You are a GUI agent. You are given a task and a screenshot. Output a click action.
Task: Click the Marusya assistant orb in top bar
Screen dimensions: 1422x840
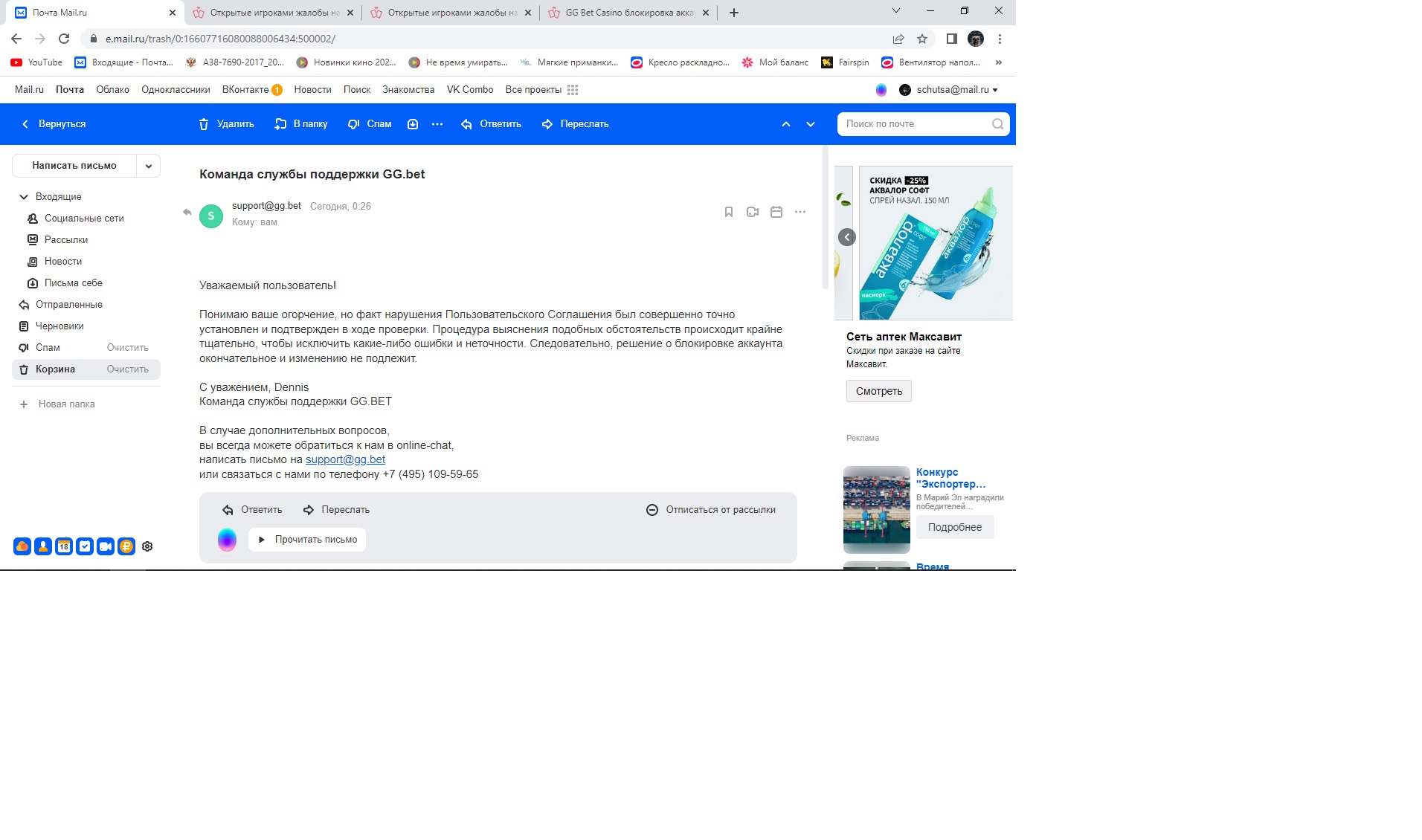[x=881, y=90]
